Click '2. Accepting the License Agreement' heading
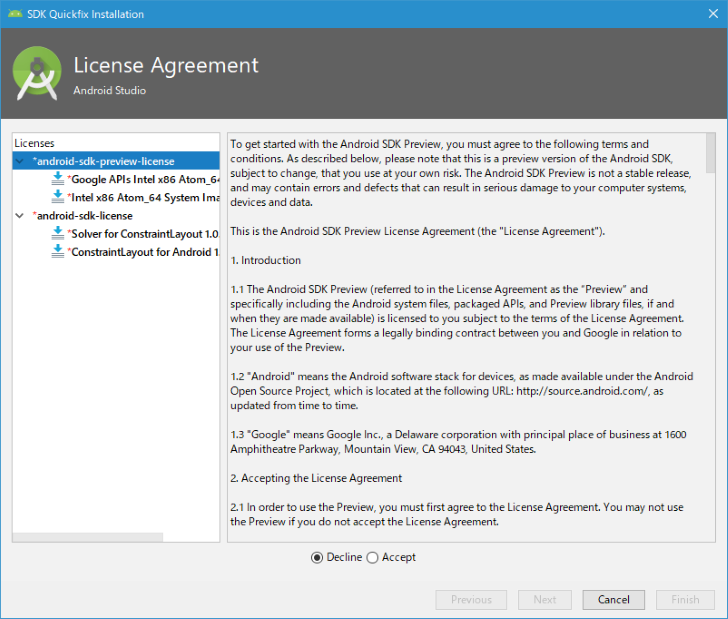728x619 pixels. (316, 478)
